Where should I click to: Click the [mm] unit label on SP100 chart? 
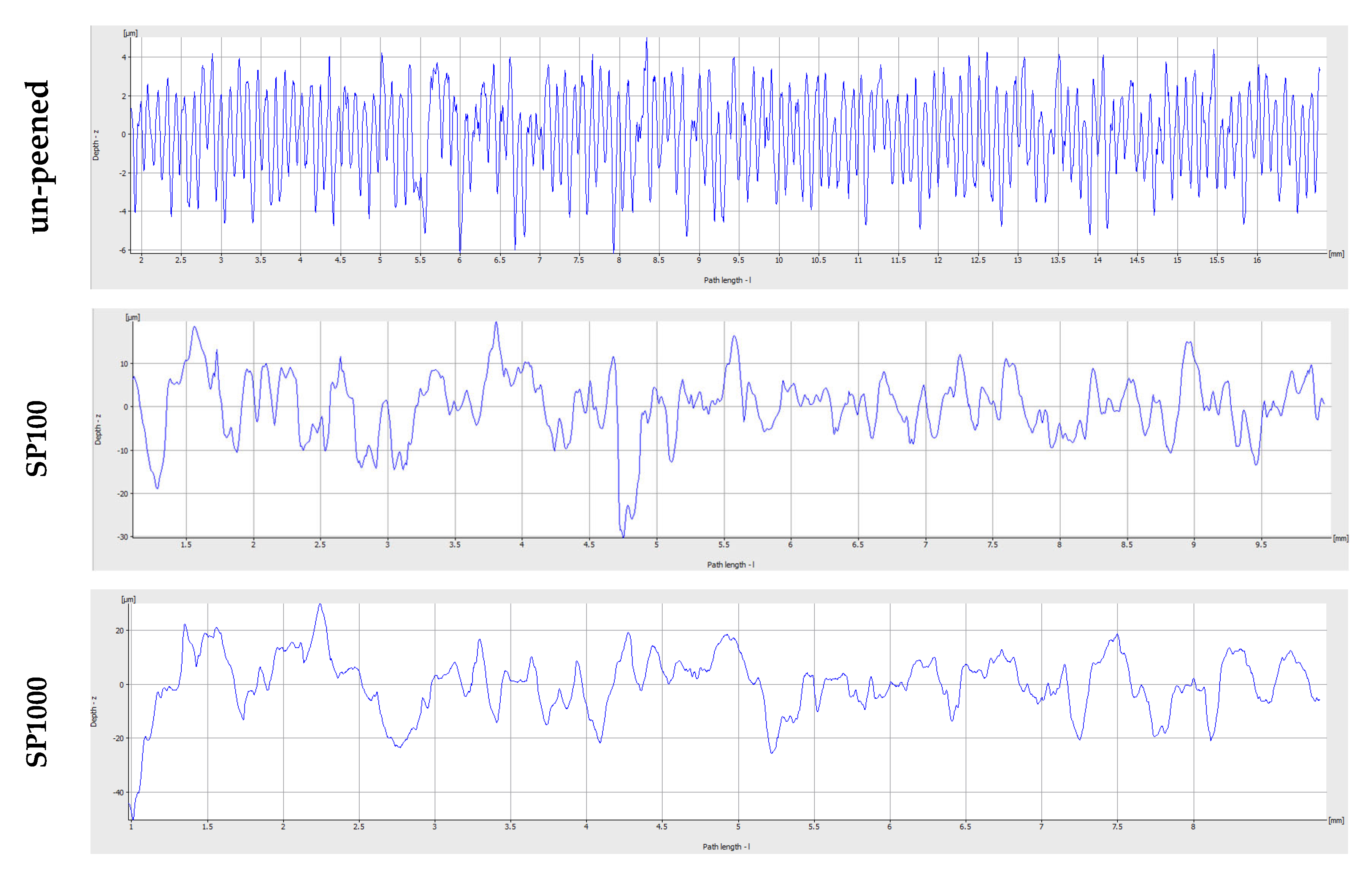(x=1340, y=539)
